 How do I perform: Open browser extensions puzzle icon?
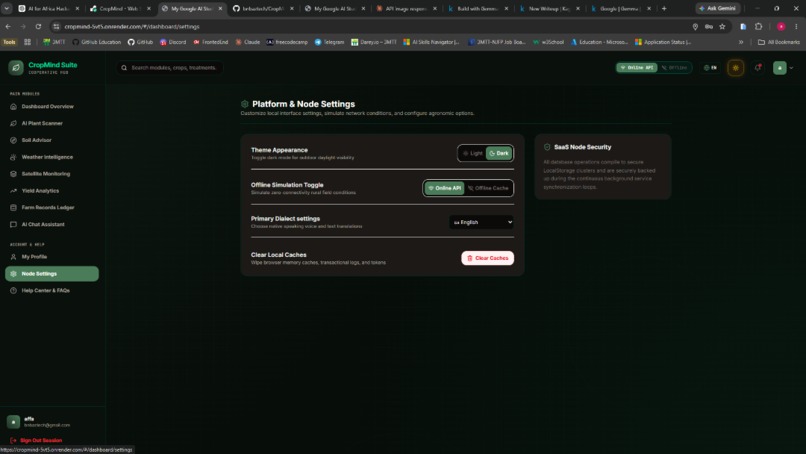(x=759, y=27)
